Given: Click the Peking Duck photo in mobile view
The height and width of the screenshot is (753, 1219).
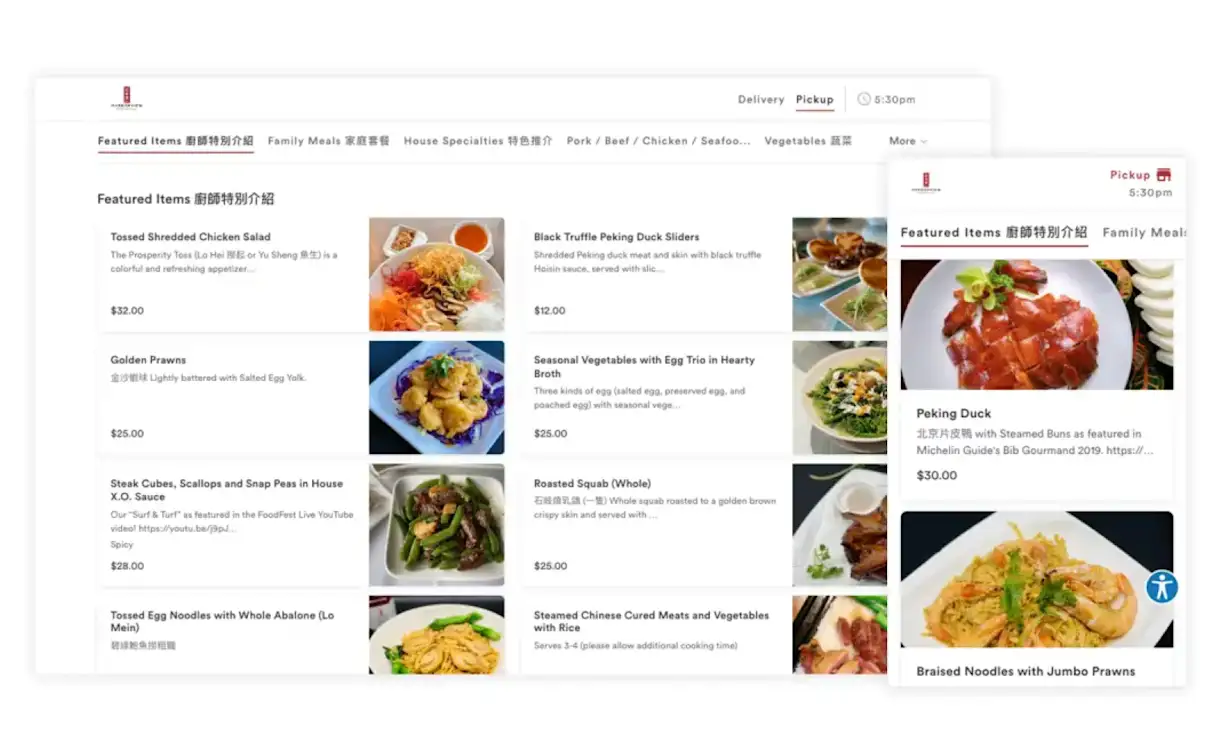Looking at the screenshot, I should click(x=1036, y=324).
